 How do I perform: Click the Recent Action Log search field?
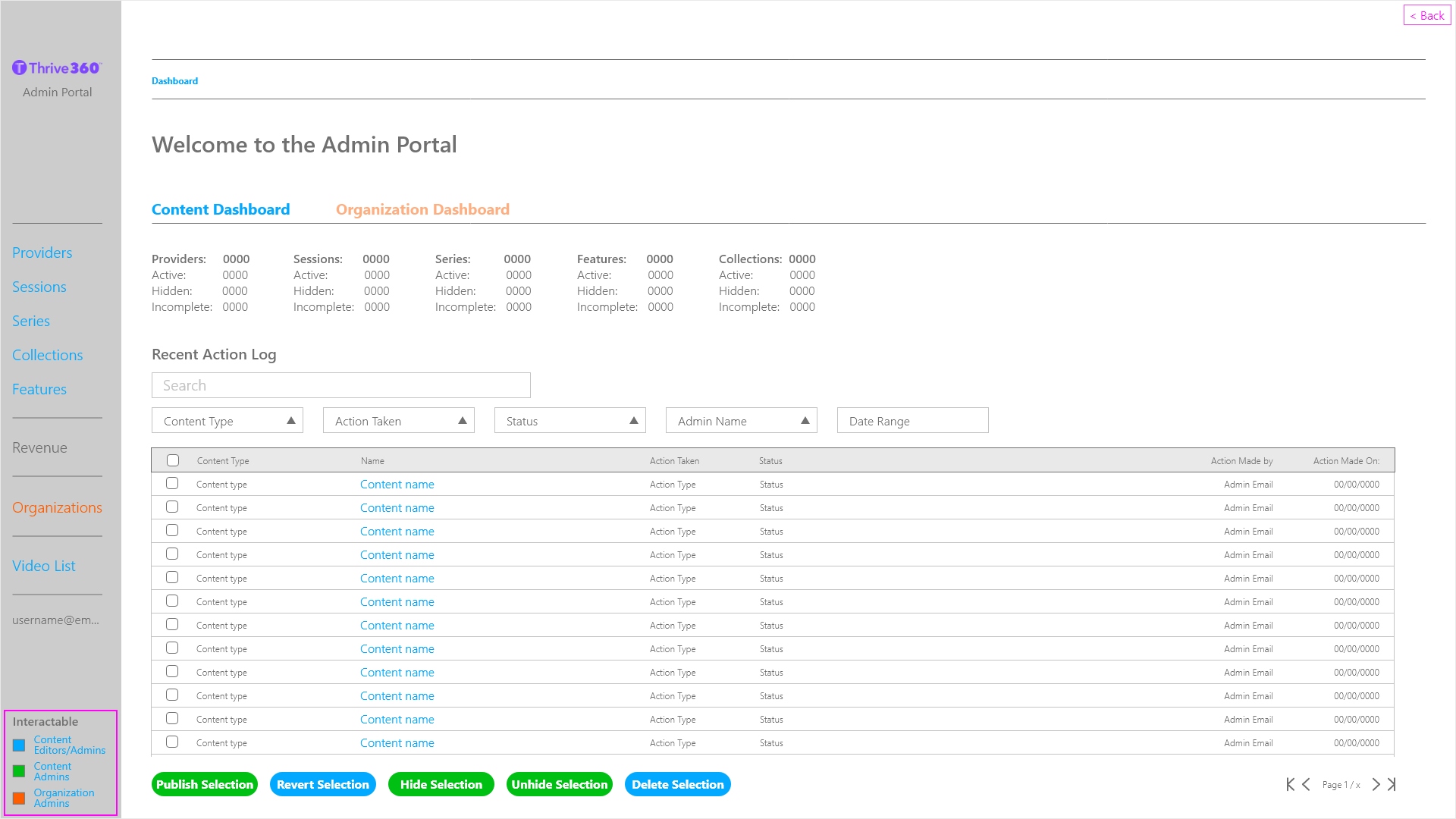coord(340,385)
